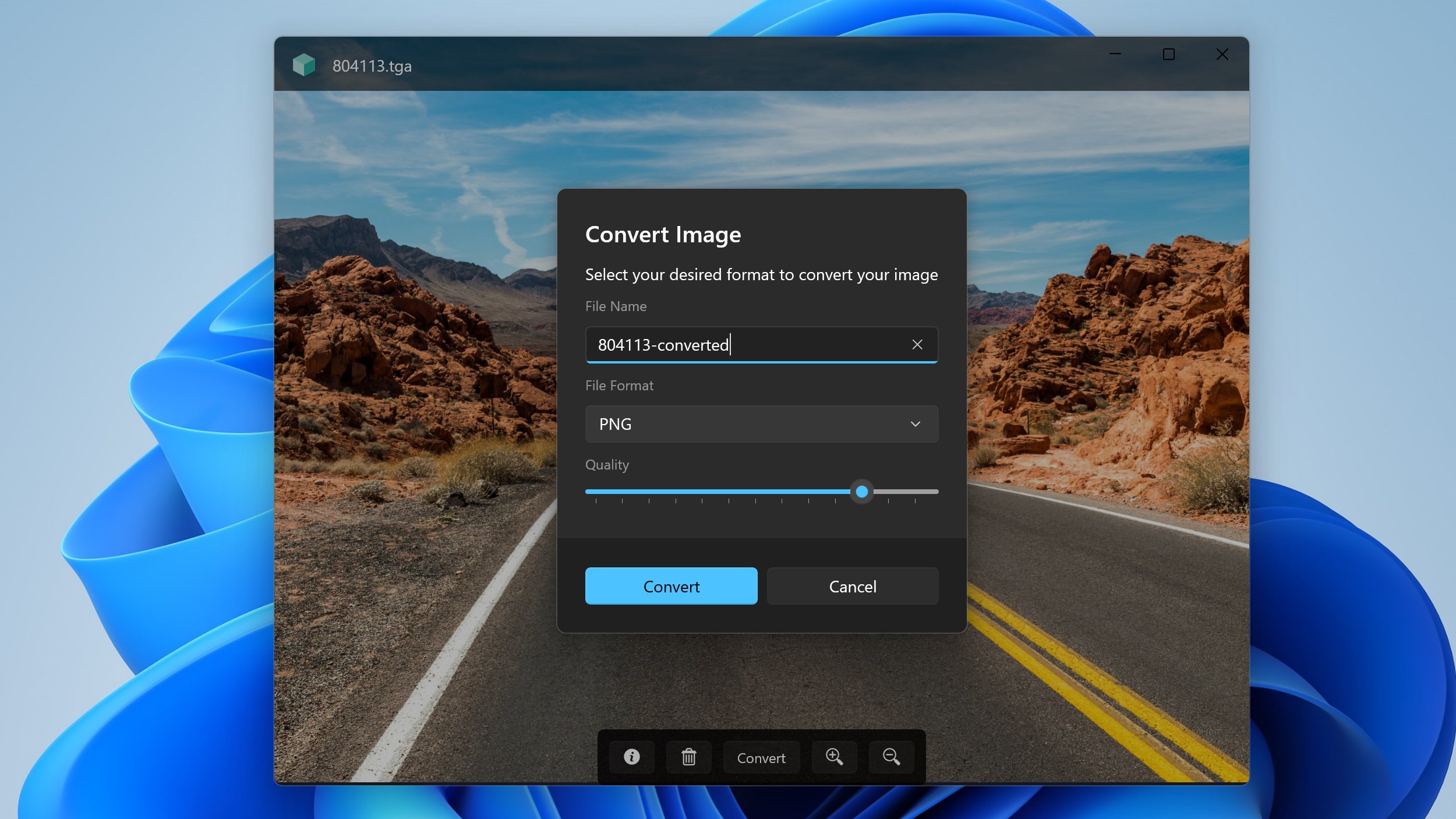This screenshot has width=1456, height=819.
Task: Click the 'Select your desired format' description
Action: pos(762,274)
